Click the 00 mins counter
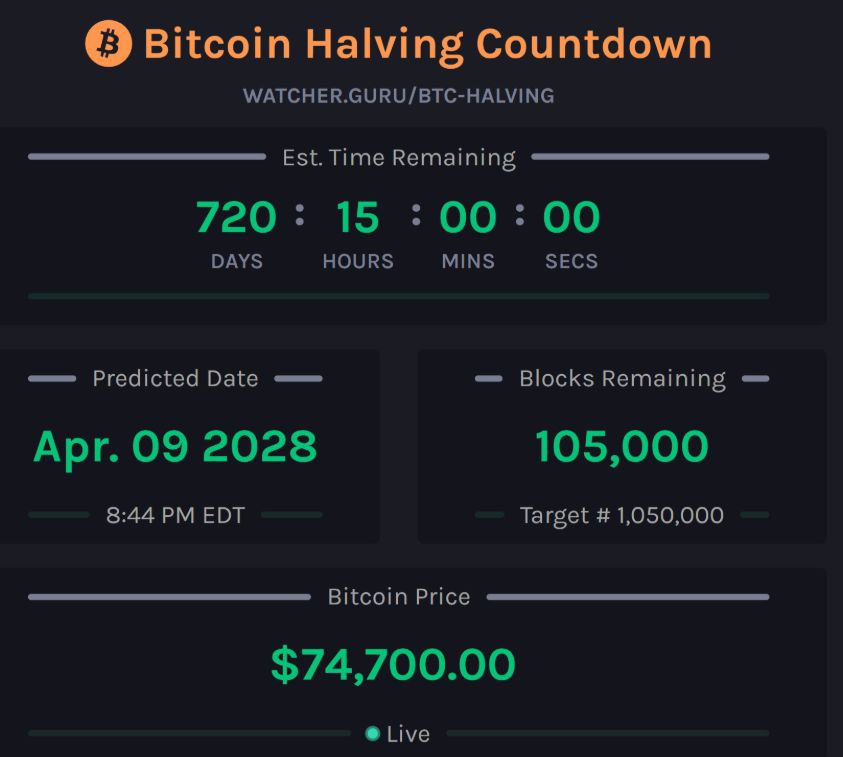Image resolution: width=843 pixels, height=757 pixels. [x=467, y=218]
